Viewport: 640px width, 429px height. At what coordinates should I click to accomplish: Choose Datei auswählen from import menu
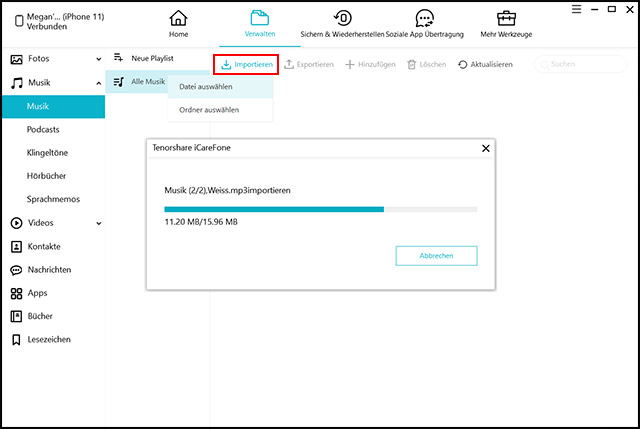point(220,87)
